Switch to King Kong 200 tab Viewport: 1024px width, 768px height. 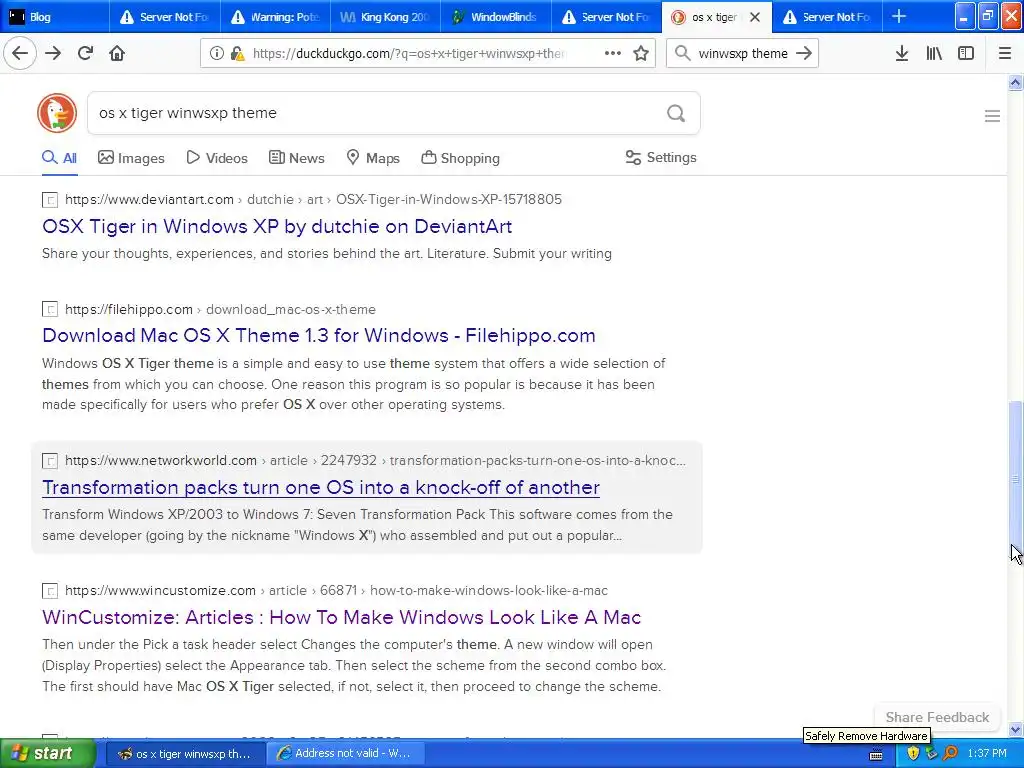(385, 17)
